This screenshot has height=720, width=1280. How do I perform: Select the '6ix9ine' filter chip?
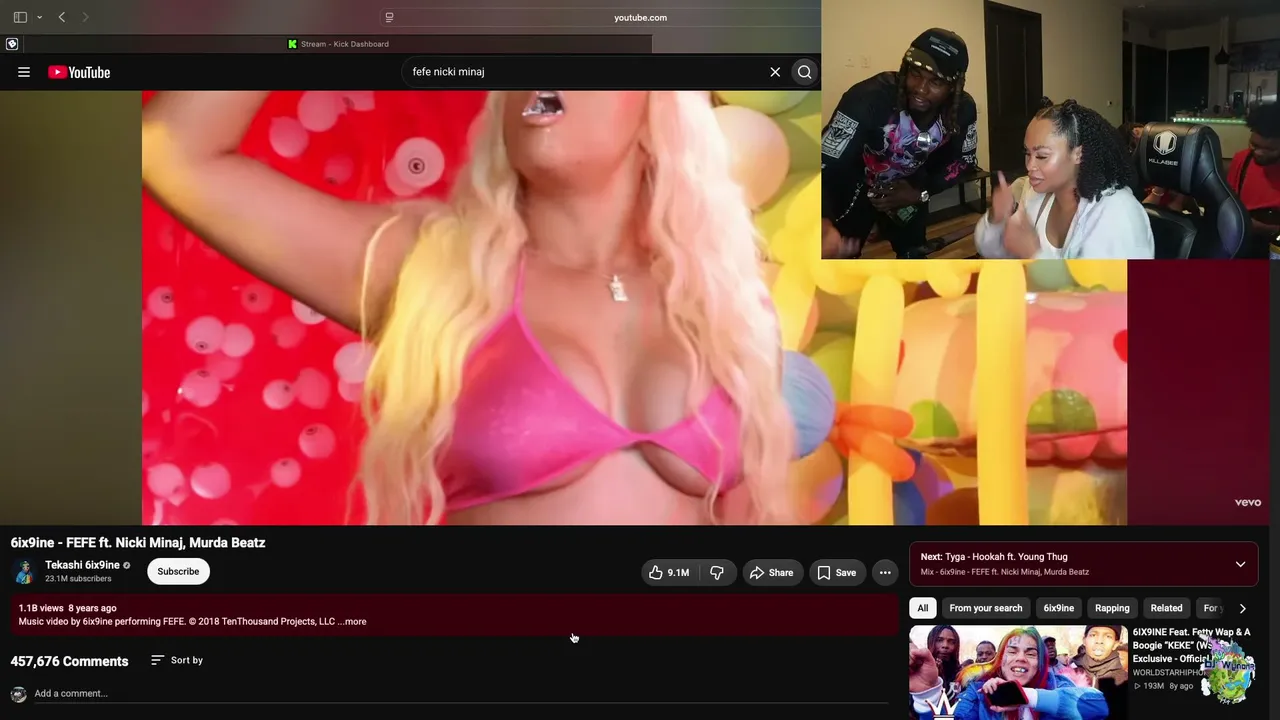tap(1059, 608)
